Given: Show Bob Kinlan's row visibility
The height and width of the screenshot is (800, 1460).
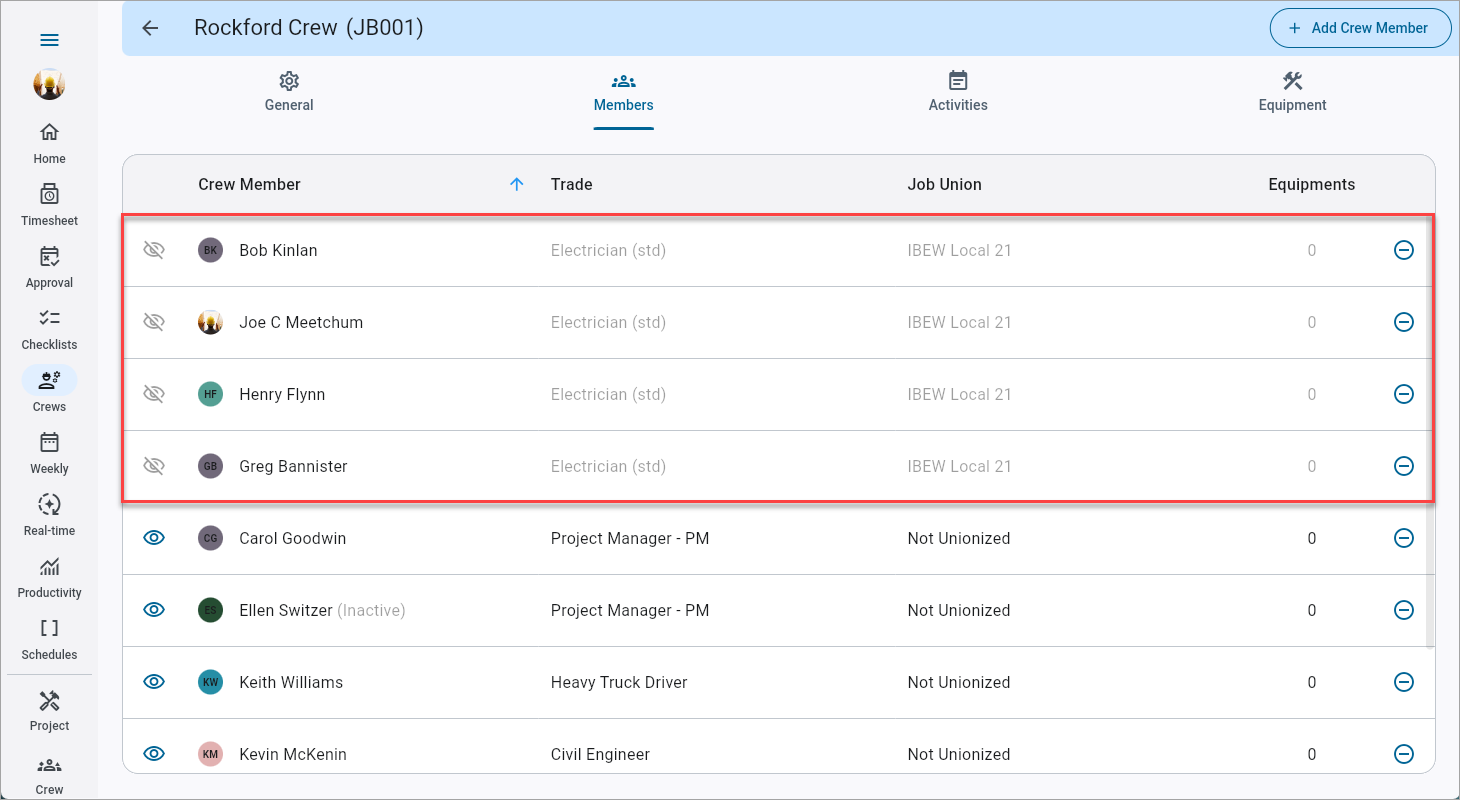Looking at the screenshot, I should 153,250.
